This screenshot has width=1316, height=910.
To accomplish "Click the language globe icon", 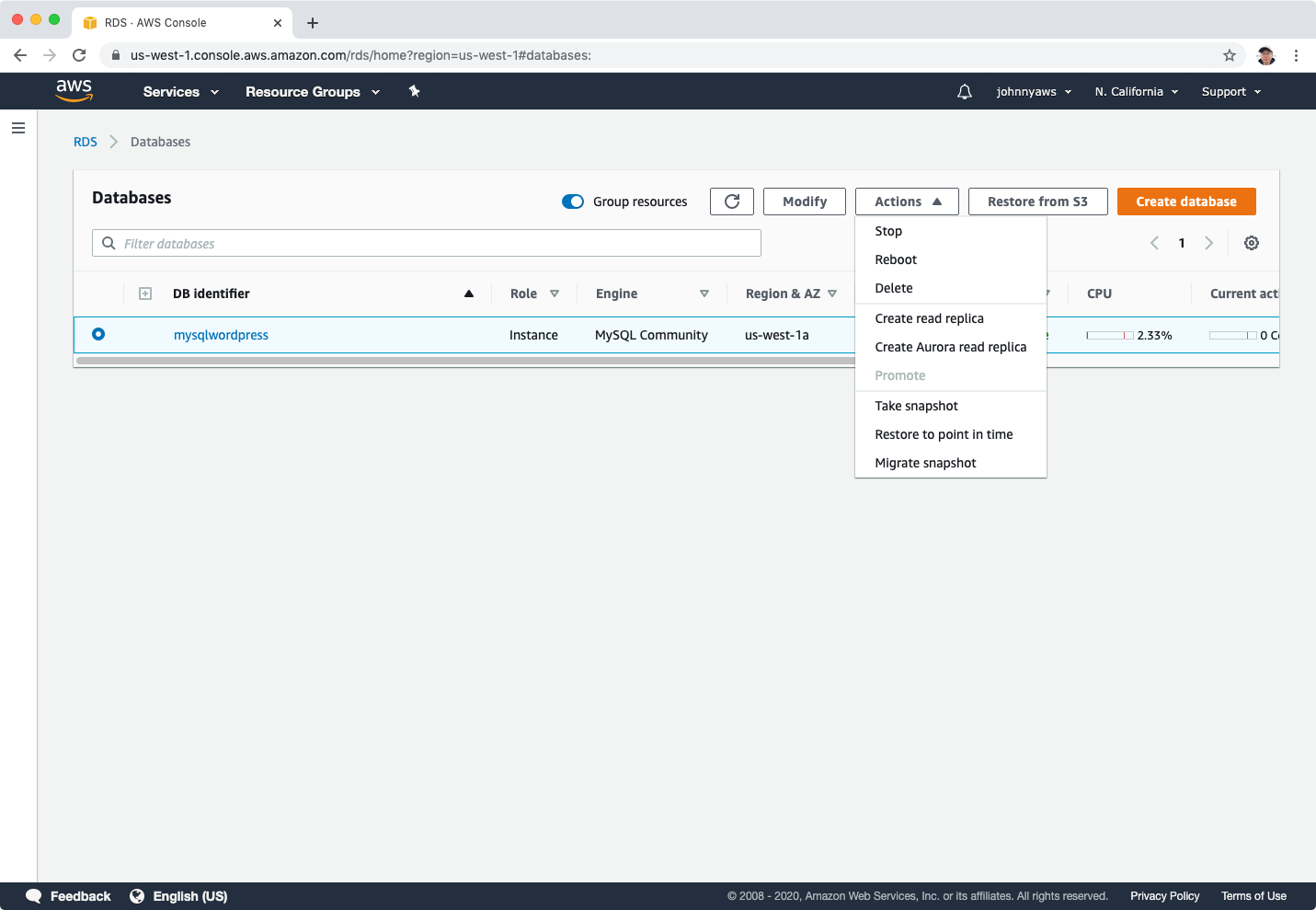I will pos(137,896).
